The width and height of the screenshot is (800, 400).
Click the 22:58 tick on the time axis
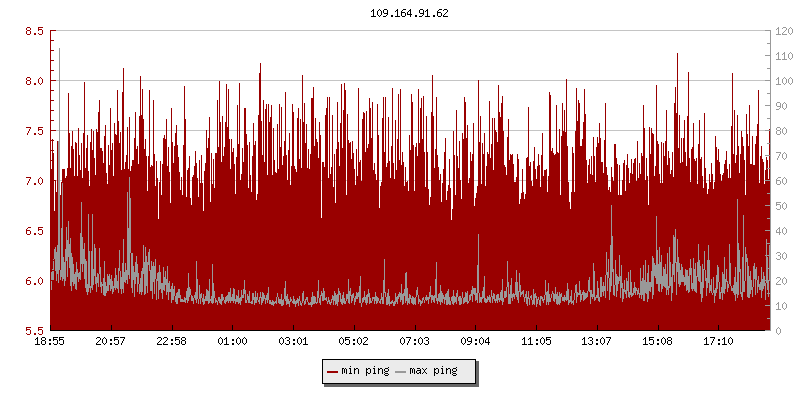[172, 342]
